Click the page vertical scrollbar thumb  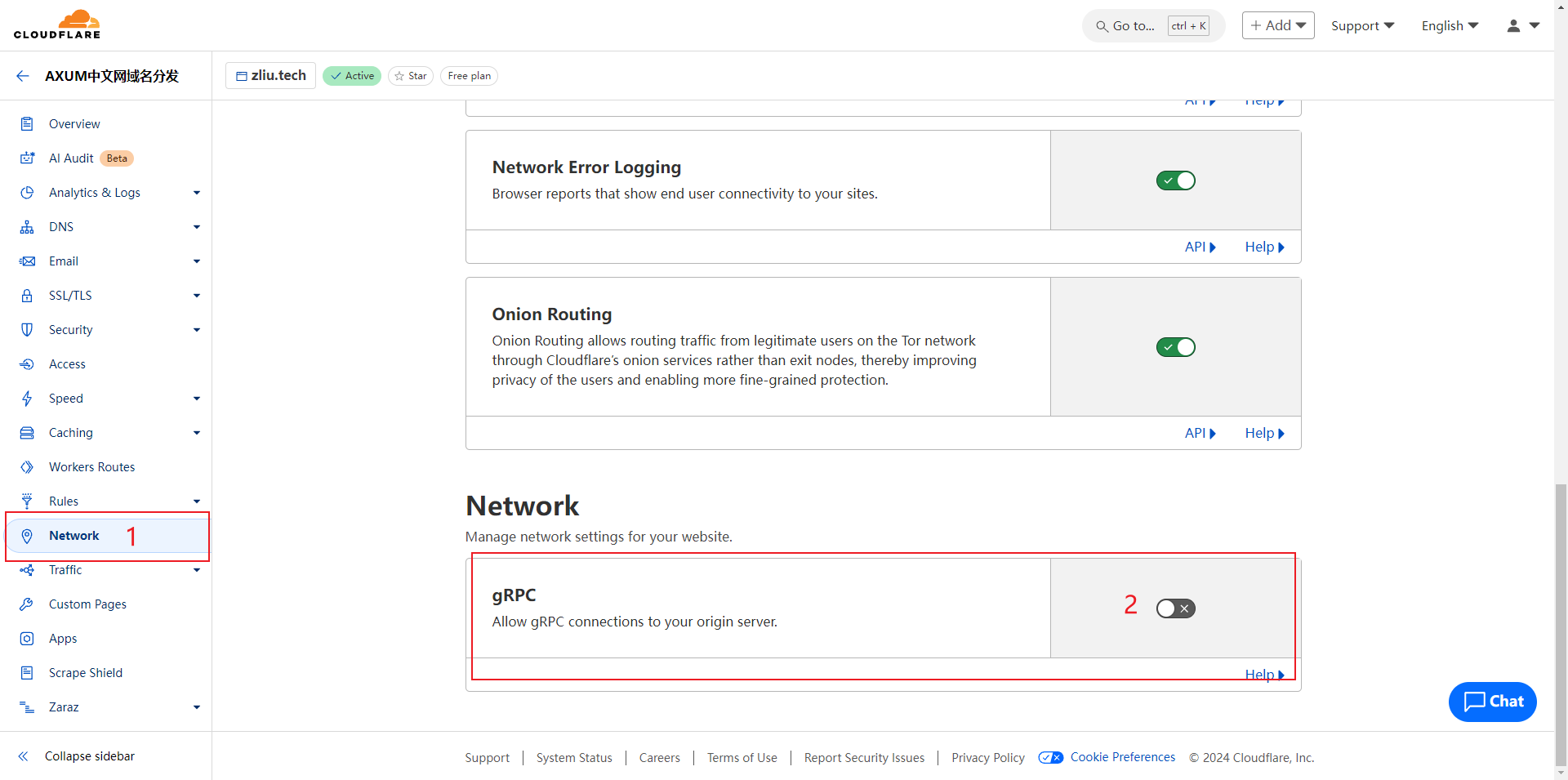click(1561, 625)
